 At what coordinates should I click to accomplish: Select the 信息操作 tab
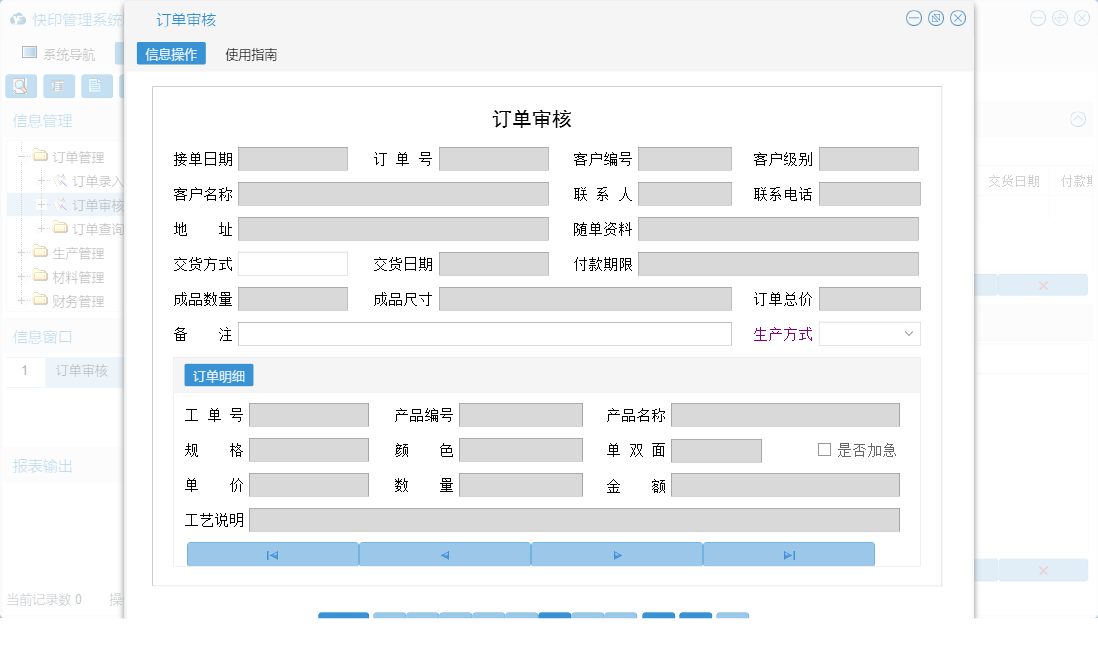click(171, 55)
